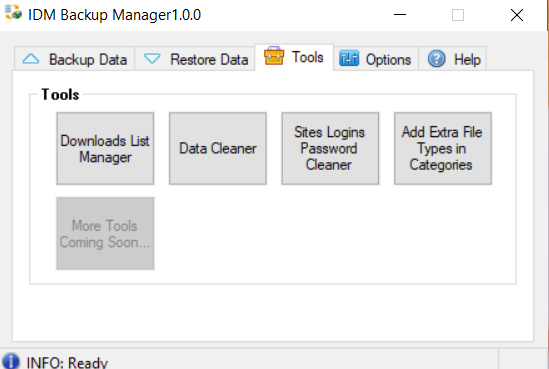
Task: Open the Help tab
Action: pyautogui.click(x=452, y=59)
